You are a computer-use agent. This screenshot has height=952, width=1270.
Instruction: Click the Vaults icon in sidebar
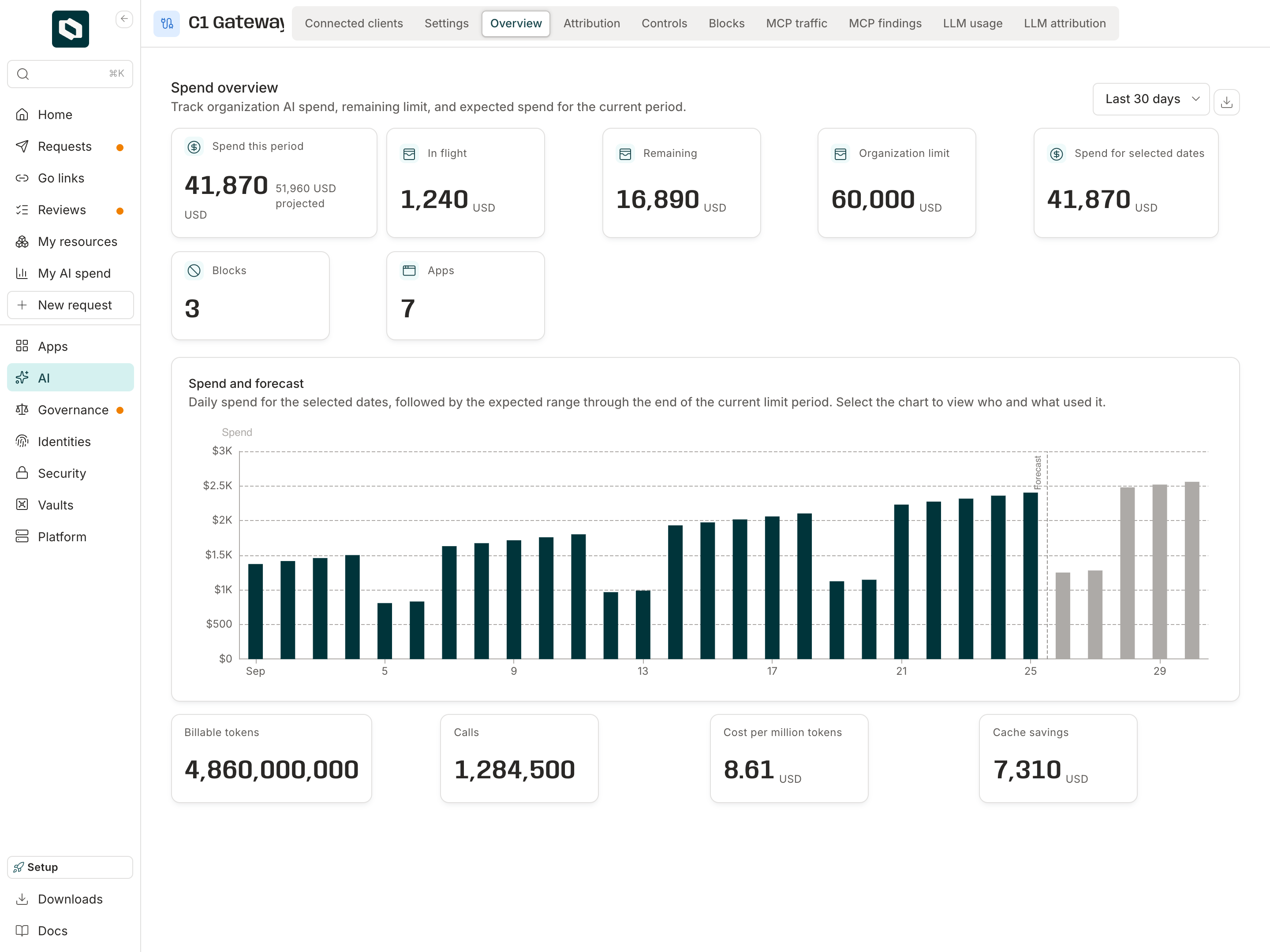[x=22, y=505]
